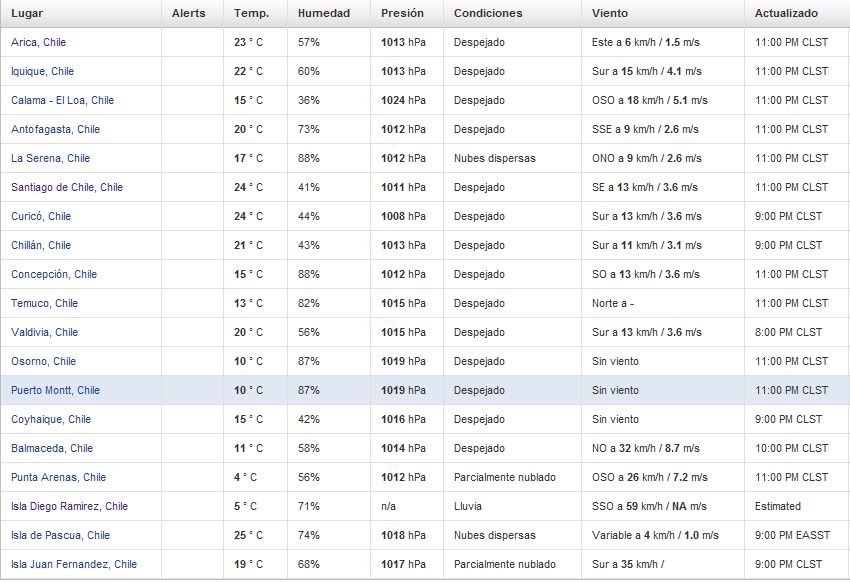
Task: Open Isla Diego Ramirez, Chile link
Action: [x=69, y=506]
